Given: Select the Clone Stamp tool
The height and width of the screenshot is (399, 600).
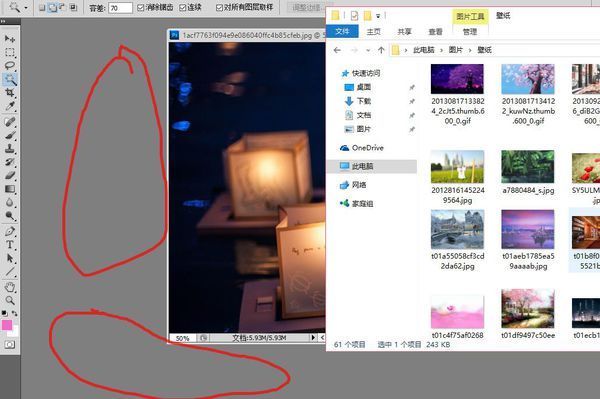Looking at the screenshot, I should [x=10, y=149].
